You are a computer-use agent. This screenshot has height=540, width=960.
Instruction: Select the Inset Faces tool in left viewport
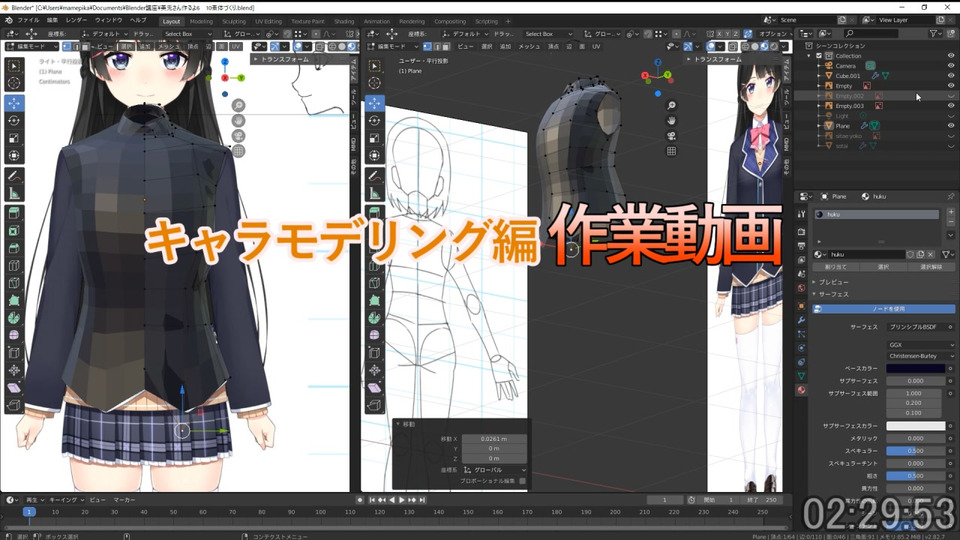(14, 231)
